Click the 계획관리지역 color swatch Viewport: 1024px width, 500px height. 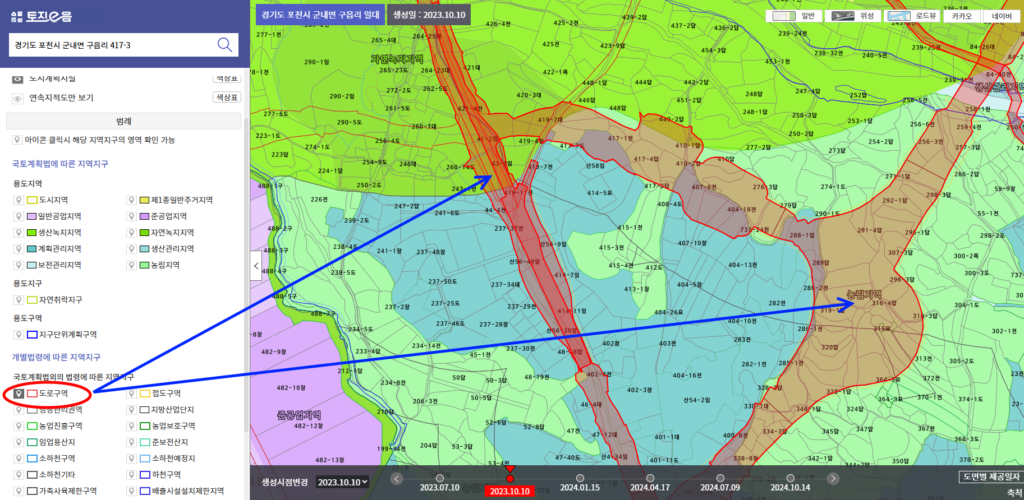[33, 249]
